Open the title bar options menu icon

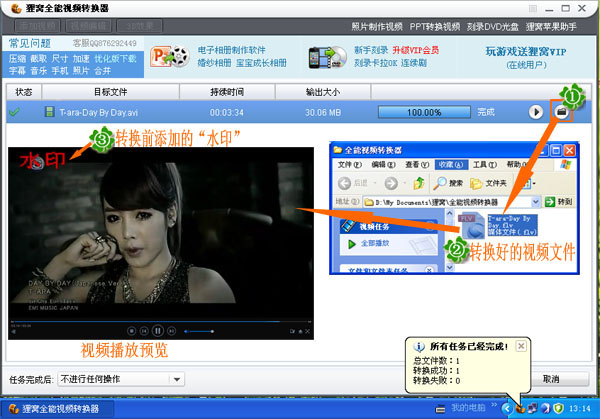coord(532,8)
